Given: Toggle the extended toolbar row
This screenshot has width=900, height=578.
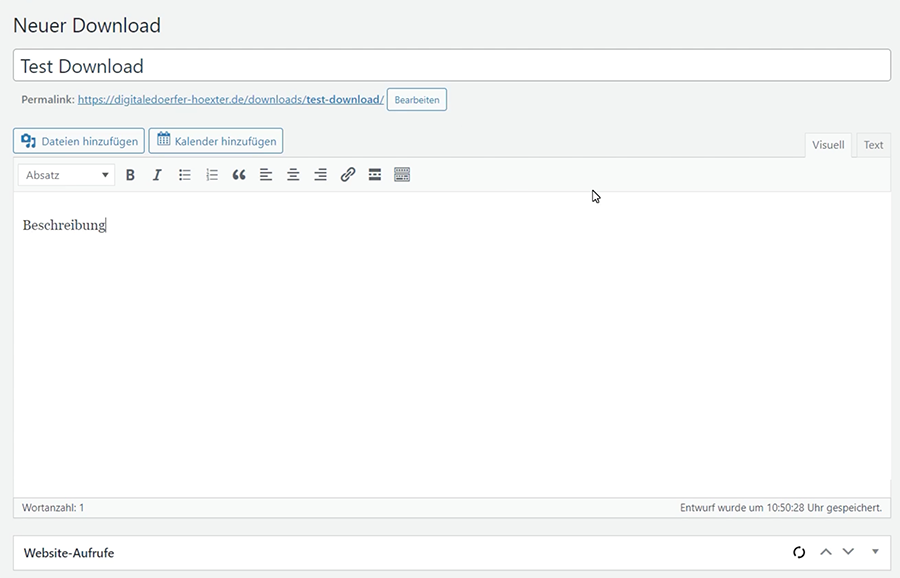Looking at the screenshot, I should 402,175.
